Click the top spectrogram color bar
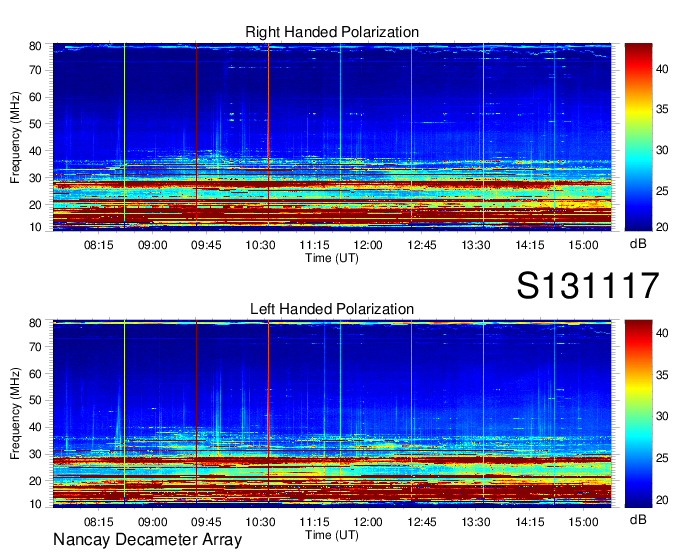This screenshot has width=680, height=552. coord(638,137)
